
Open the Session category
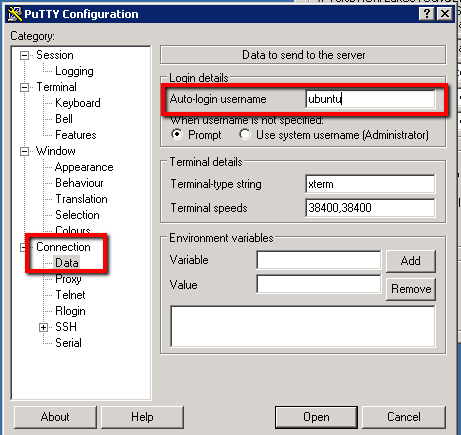55,55
